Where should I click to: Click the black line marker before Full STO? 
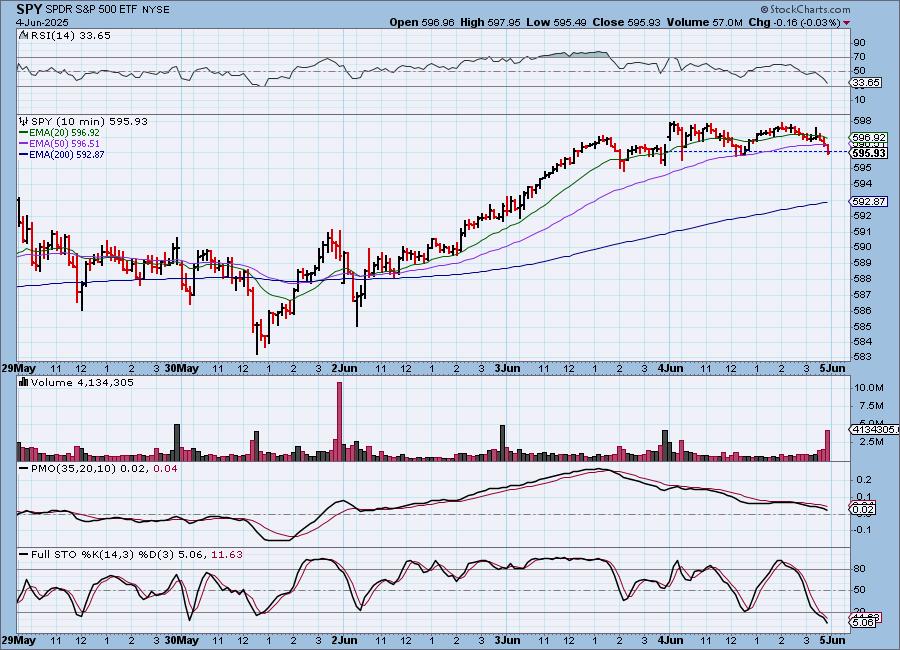[x=24, y=555]
